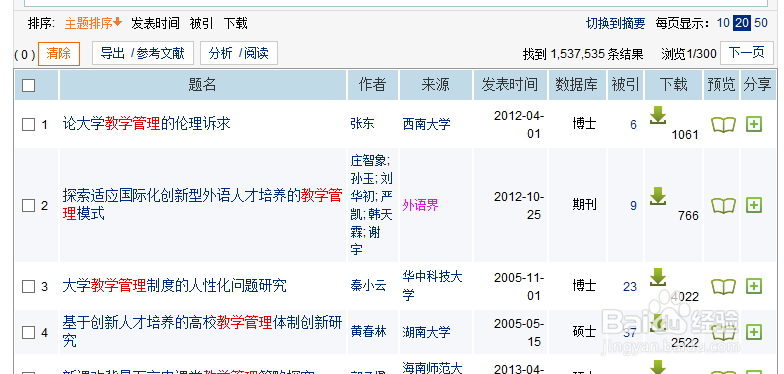
Task: Click the 题名 column header
Action: 202,85
